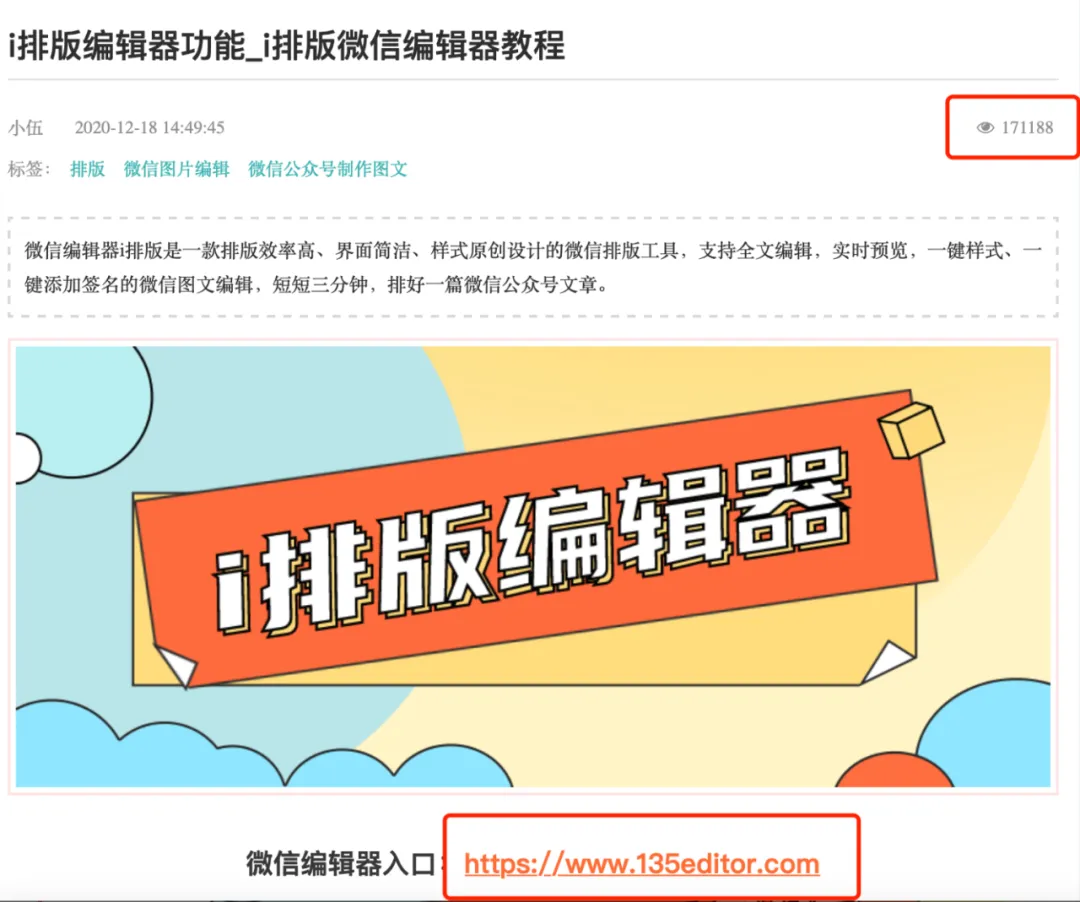Click the article title i排版编辑器功能
1080x902 pixels.
[x=127, y=47]
